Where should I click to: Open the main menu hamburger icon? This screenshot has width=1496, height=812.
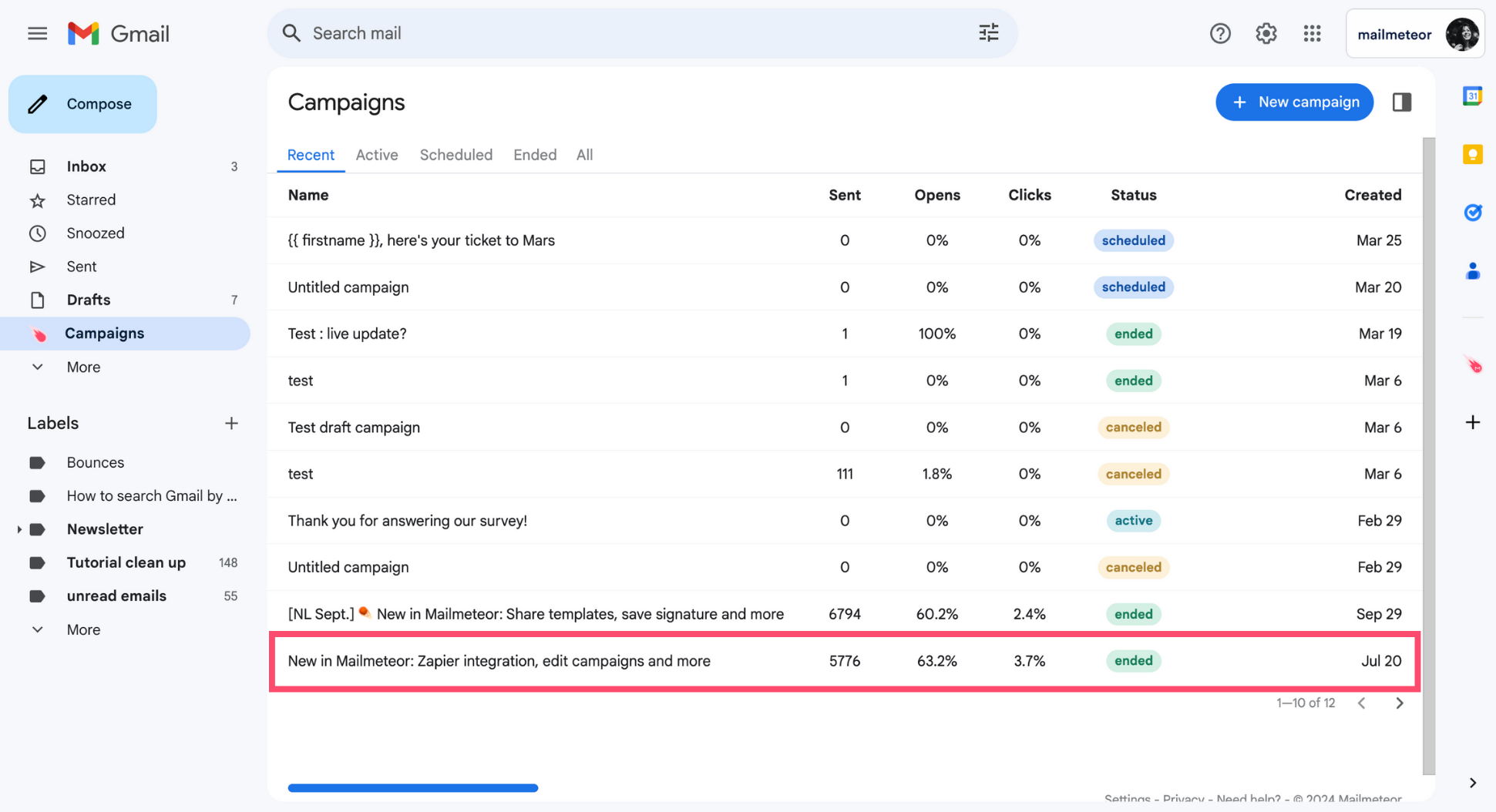coord(37,33)
